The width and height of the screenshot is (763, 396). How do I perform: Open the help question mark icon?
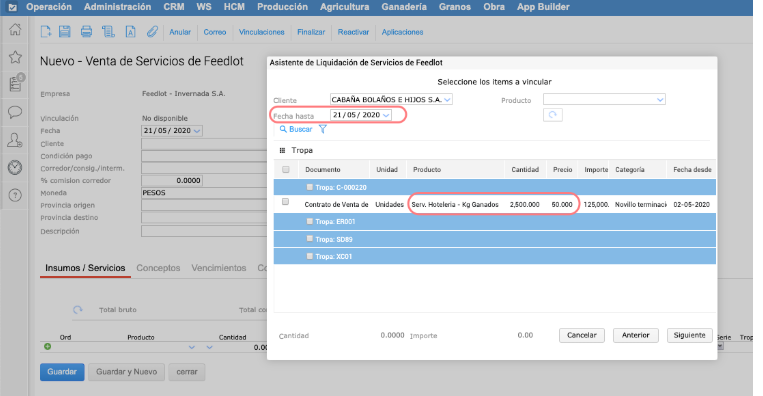15,195
